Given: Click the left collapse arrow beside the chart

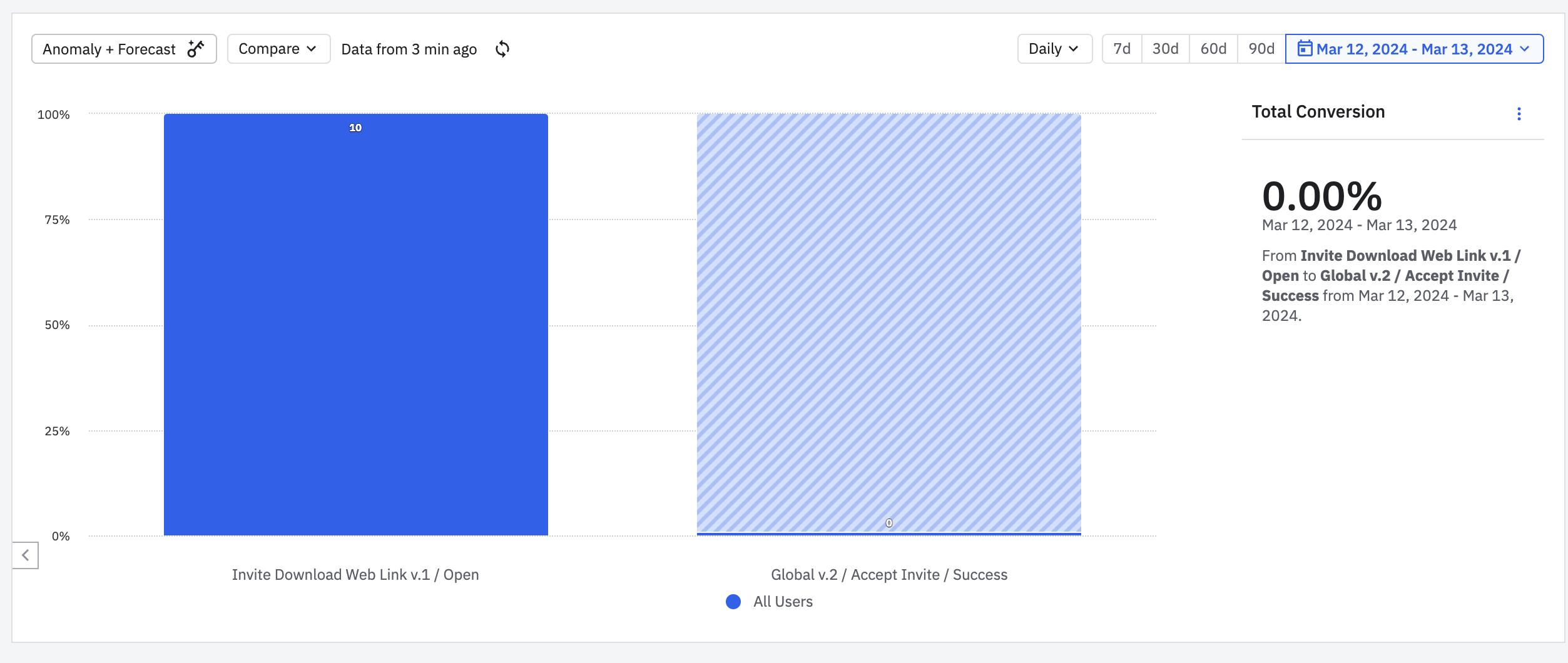Looking at the screenshot, I should 26,555.
